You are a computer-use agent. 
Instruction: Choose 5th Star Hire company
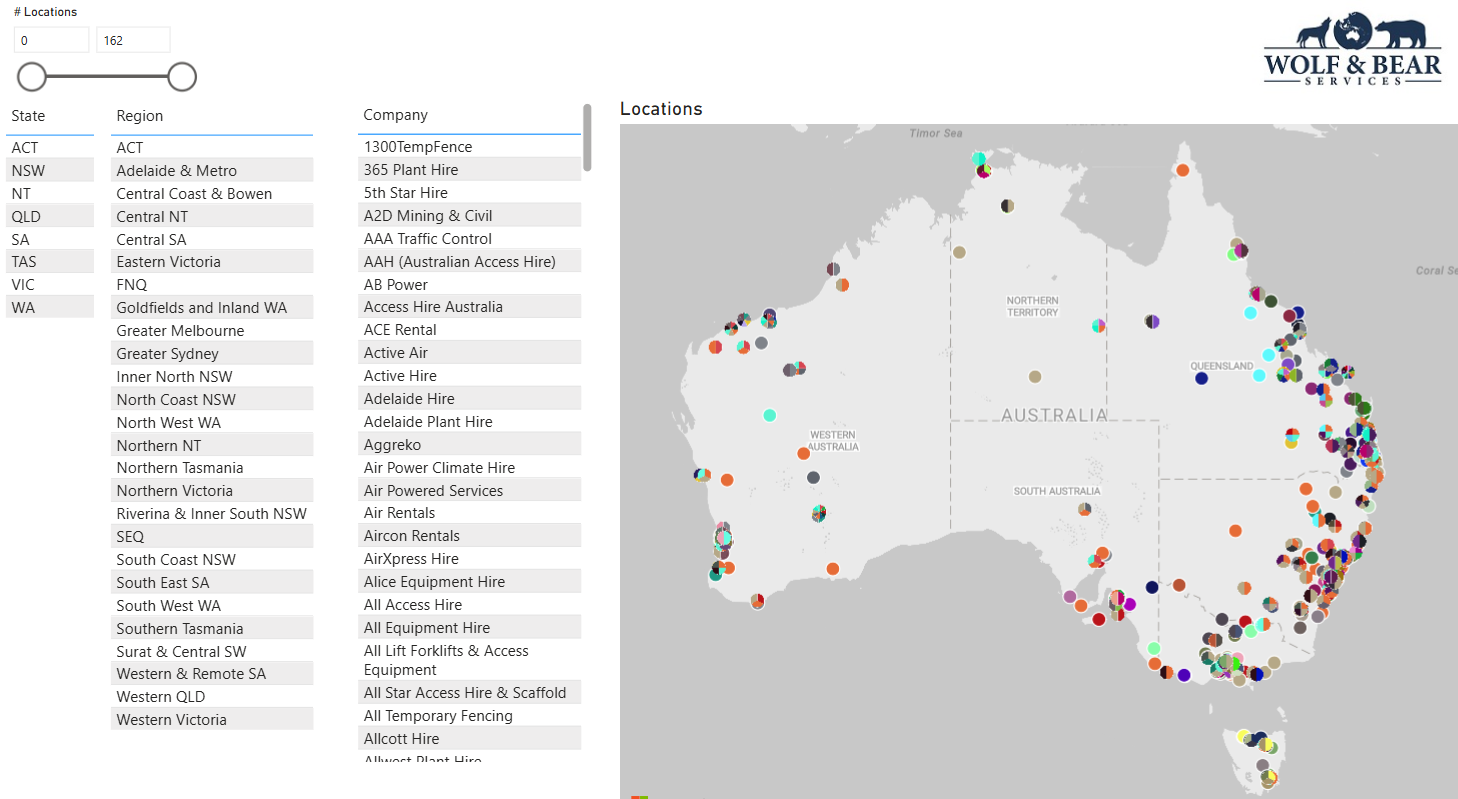coord(470,193)
